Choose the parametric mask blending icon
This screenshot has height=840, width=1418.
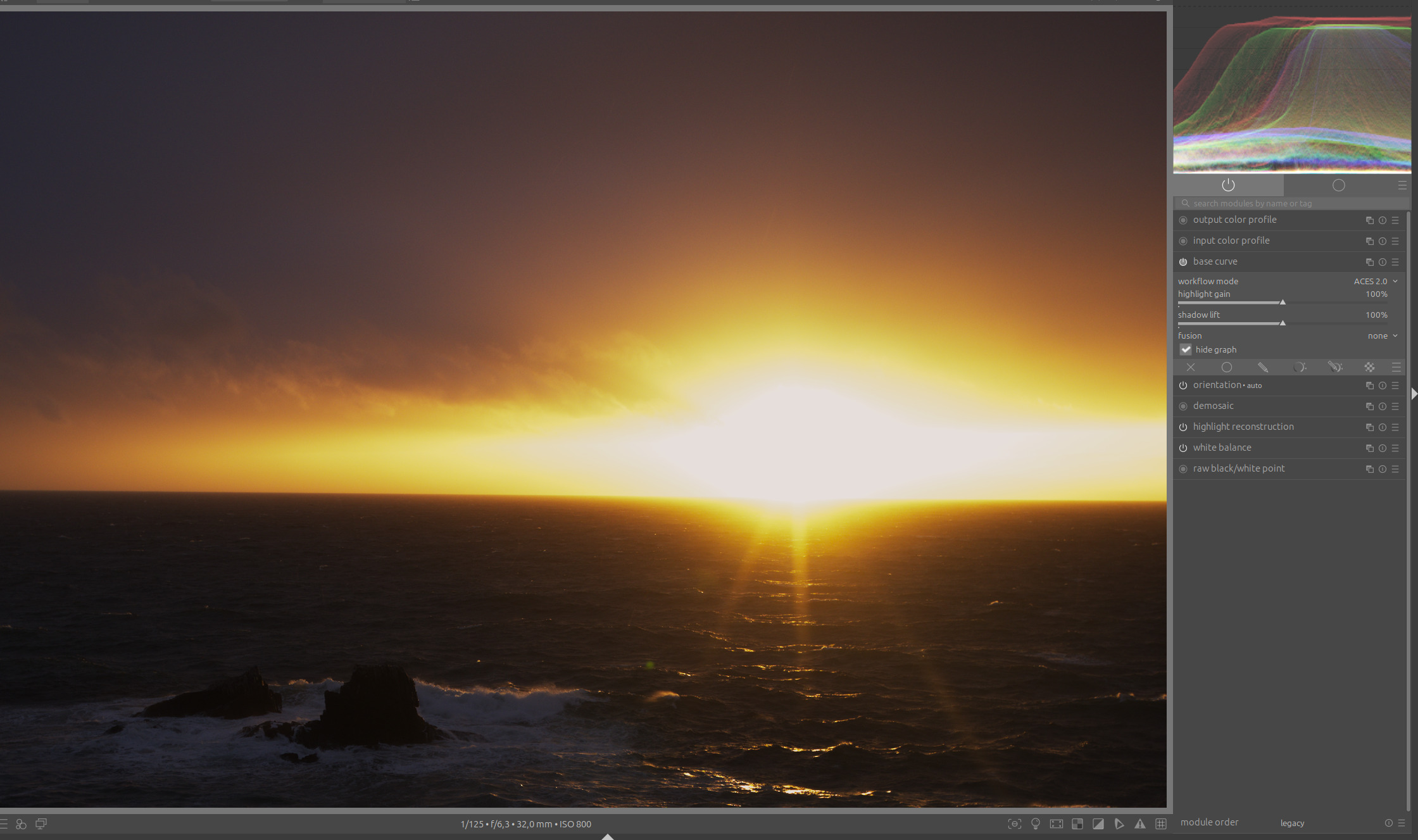tap(1299, 367)
